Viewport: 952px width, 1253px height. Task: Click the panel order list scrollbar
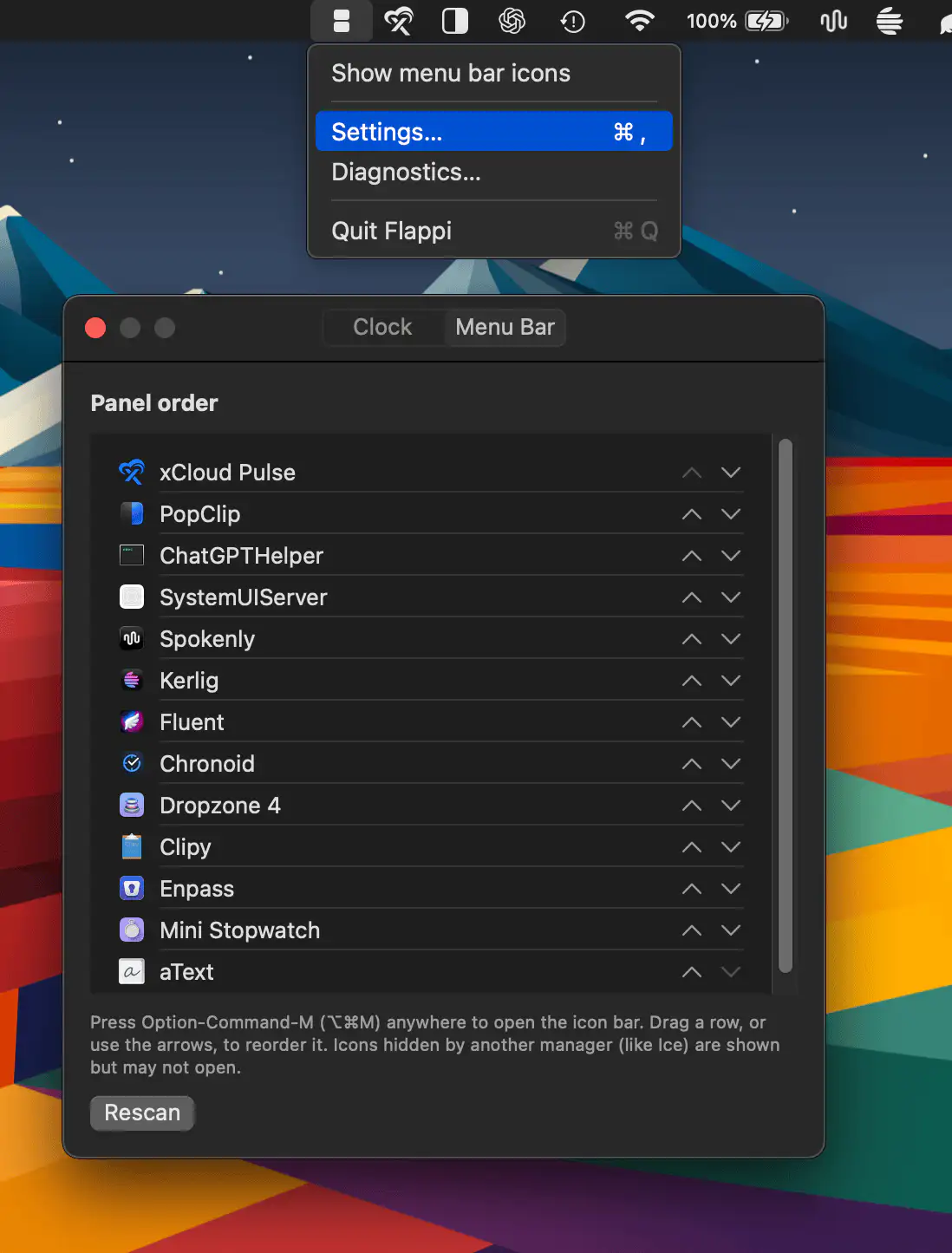(786, 706)
